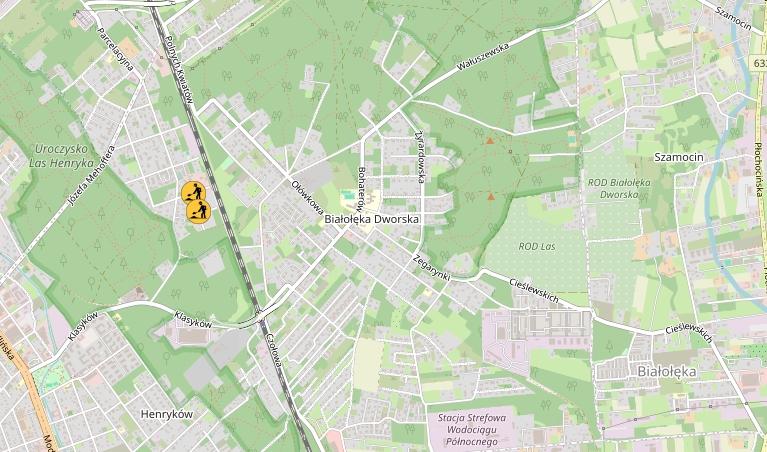Click the southern roadworks warning marker
The image size is (767, 452).
click(x=199, y=212)
